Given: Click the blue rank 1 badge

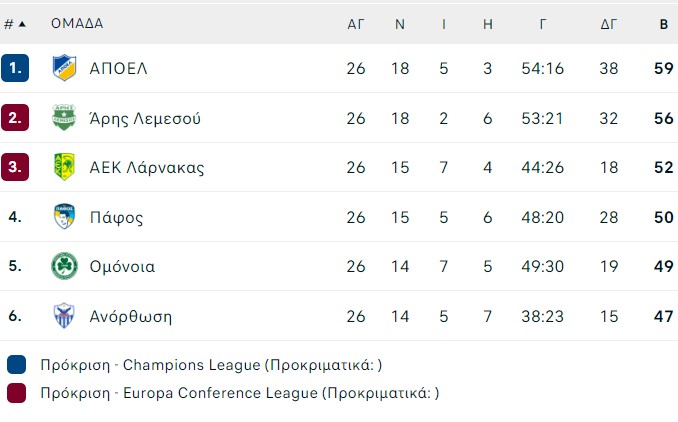Looking at the screenshot, I should tap(15, 68).
